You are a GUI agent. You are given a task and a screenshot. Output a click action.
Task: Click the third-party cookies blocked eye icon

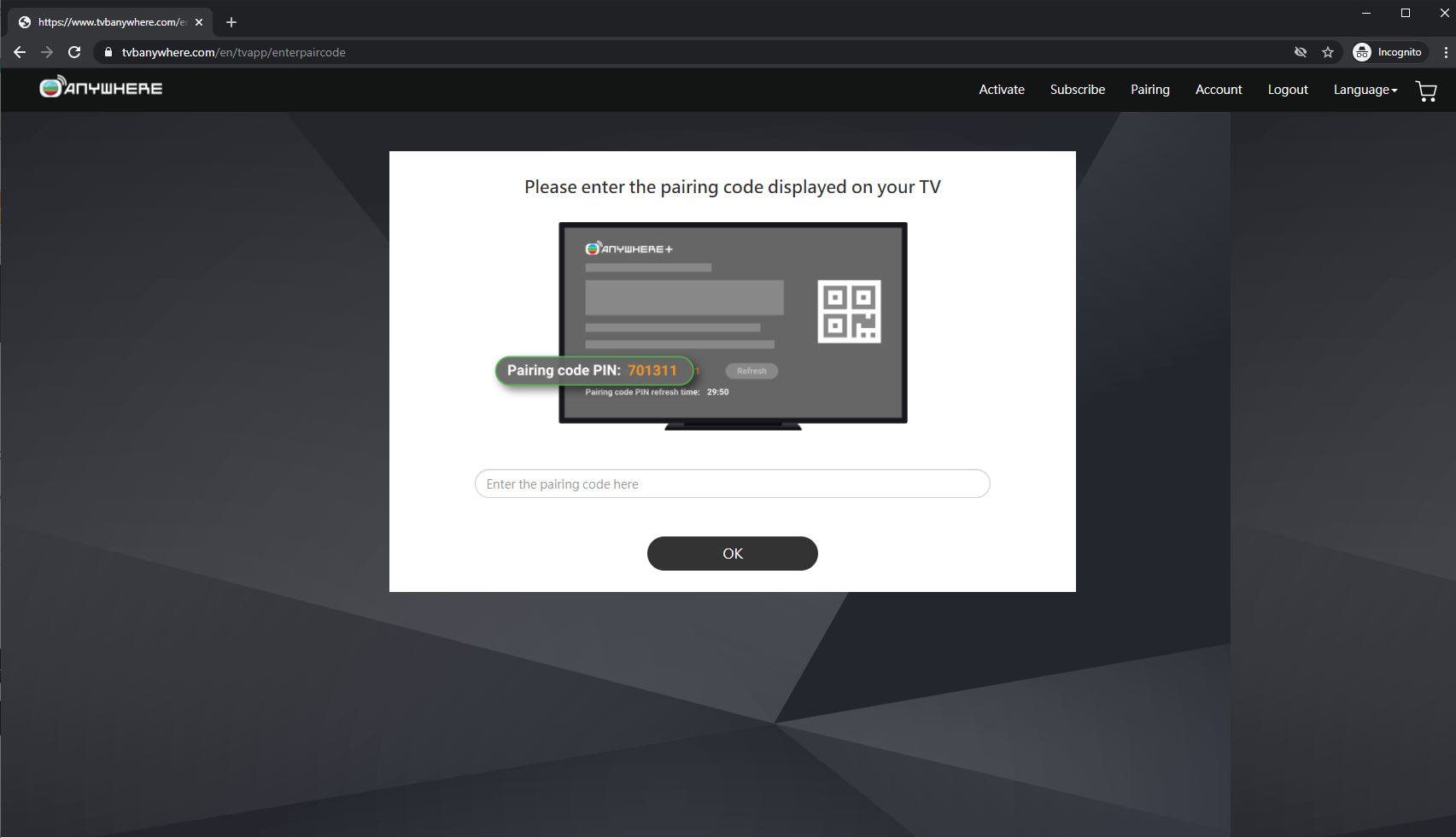(1301, 52)
